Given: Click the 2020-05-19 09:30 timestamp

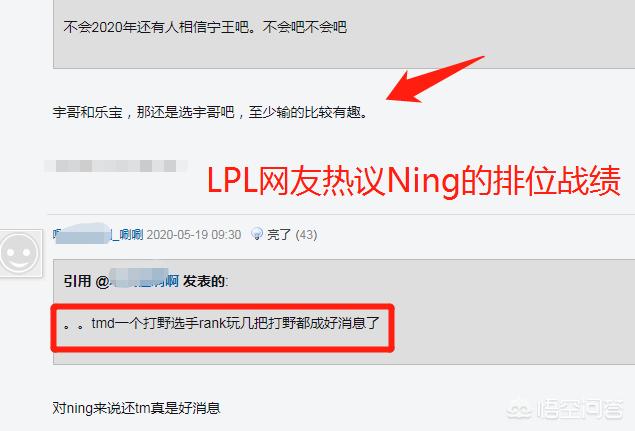Looking at the screenshot, I should (194, 235).
